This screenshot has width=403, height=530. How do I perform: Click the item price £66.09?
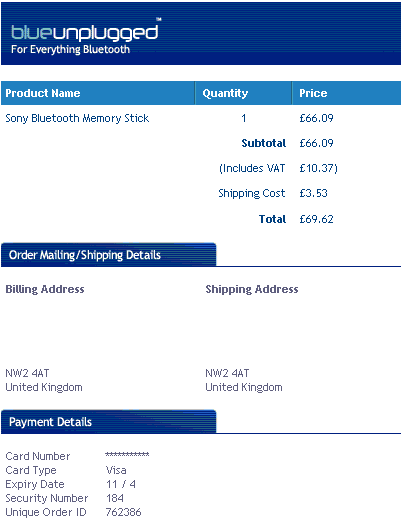[316, 118]
